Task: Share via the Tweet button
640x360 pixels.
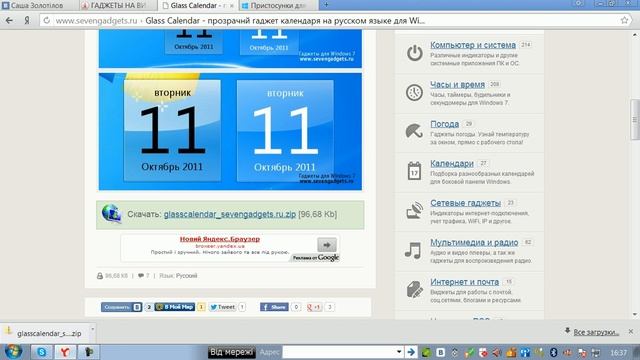Action: (222, 307)
